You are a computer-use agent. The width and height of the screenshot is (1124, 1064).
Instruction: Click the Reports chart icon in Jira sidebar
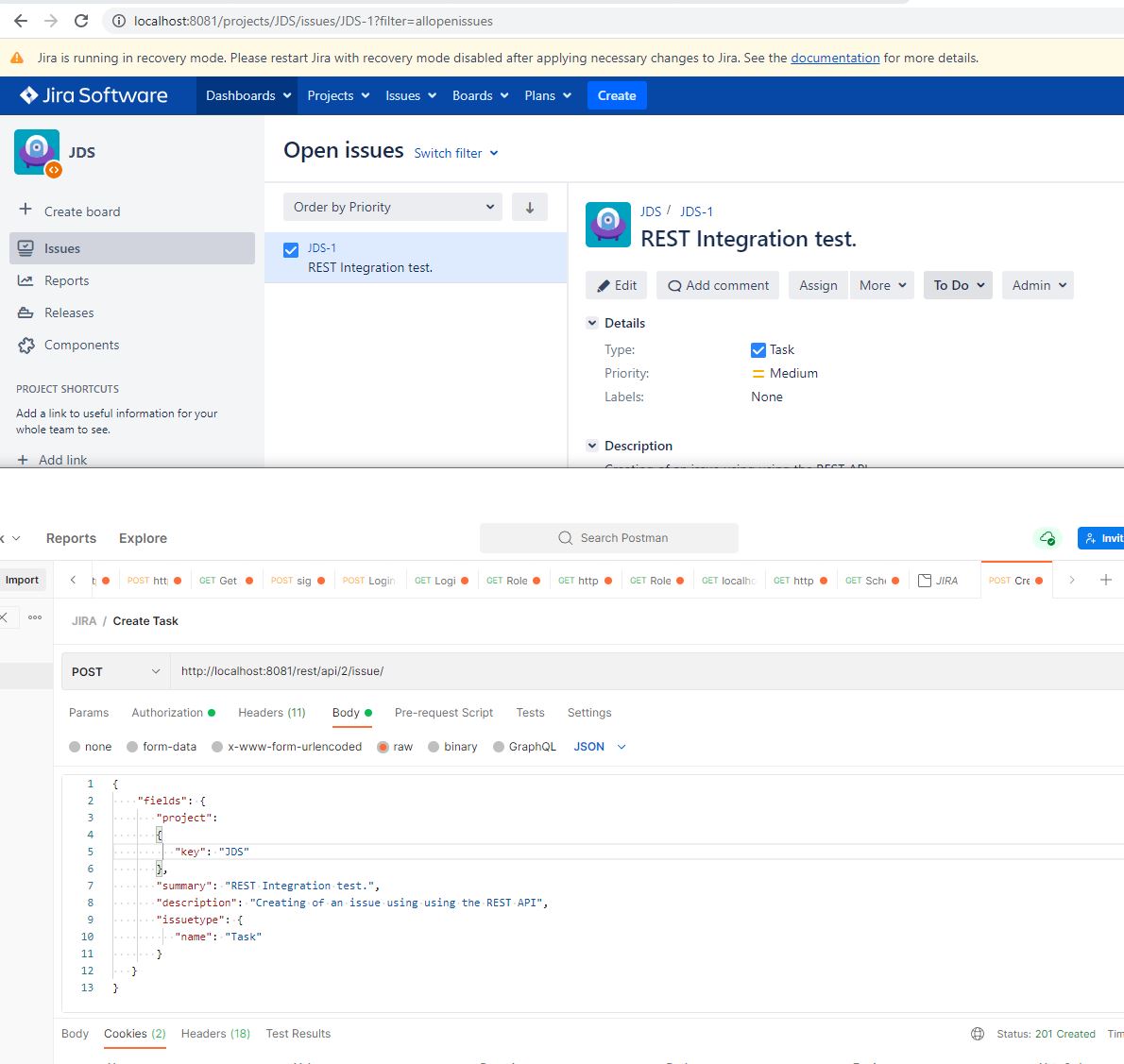26,280
